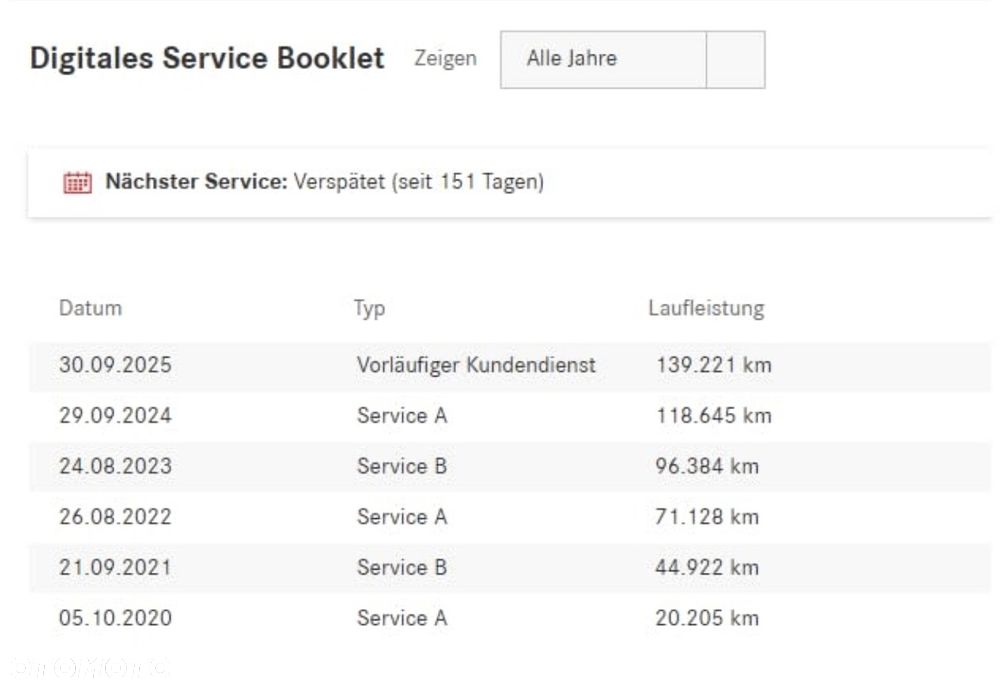Click the Nächster Service notice banner
The image size is (1000, 688).
[x=510, y=183]
